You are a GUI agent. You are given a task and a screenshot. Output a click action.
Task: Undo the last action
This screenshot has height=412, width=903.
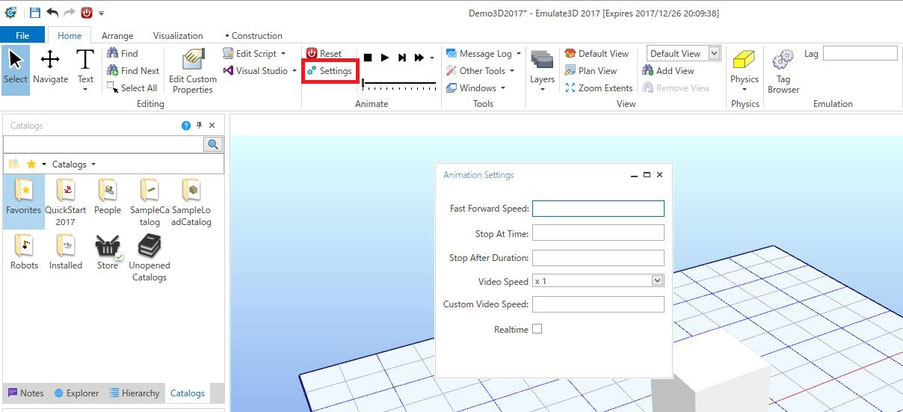click(x=52, y=12)
